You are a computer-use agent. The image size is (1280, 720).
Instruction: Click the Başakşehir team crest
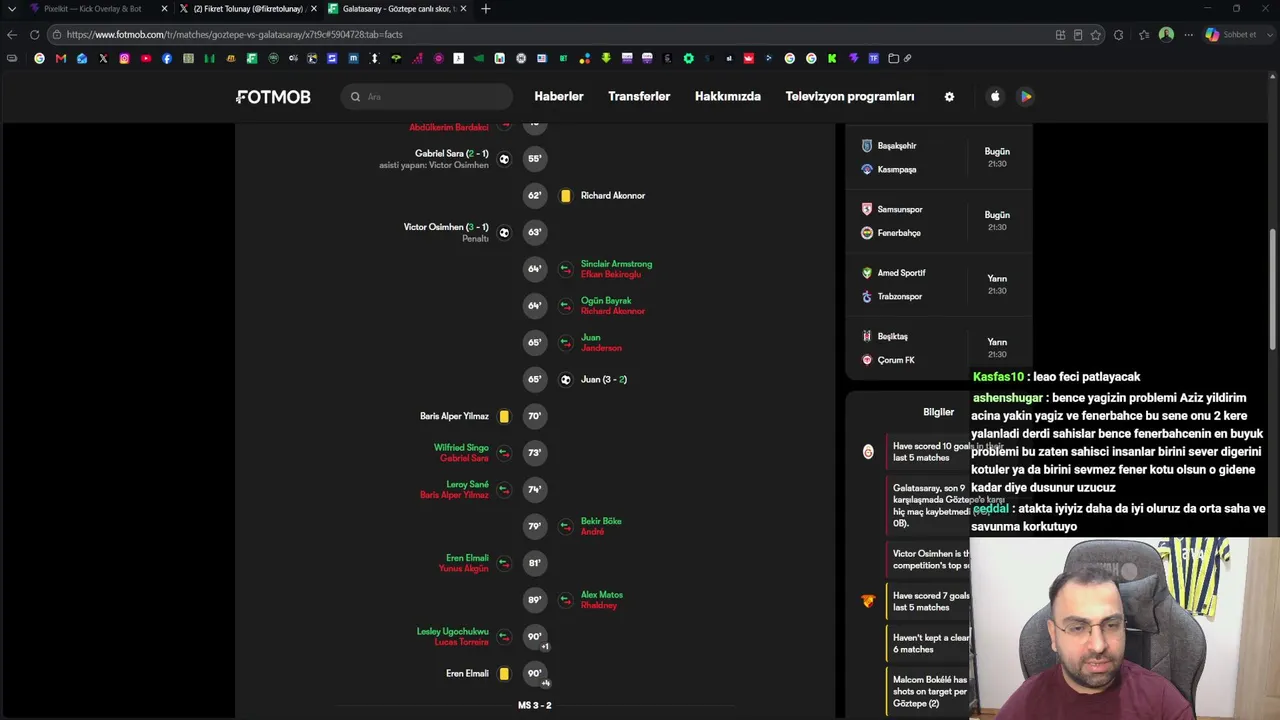(x=867, y=146)
